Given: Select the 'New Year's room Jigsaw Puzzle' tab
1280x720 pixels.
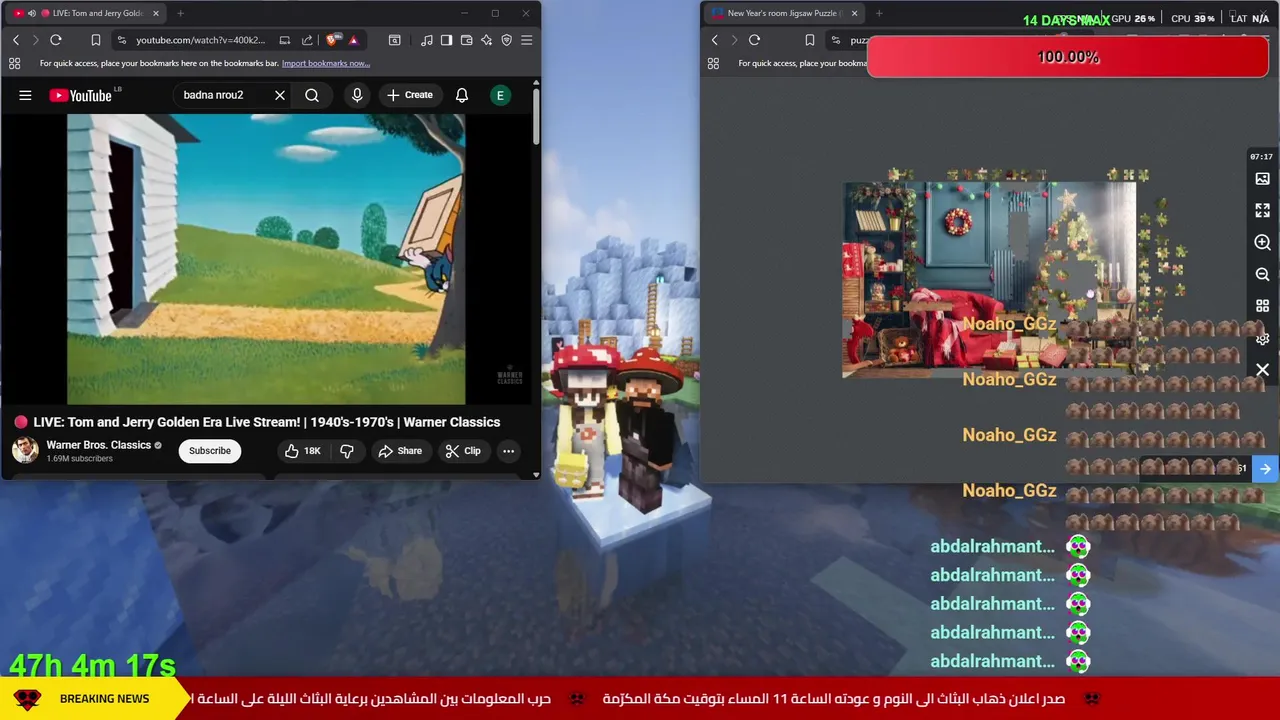Looking at the screenshot, I should 785,13.
